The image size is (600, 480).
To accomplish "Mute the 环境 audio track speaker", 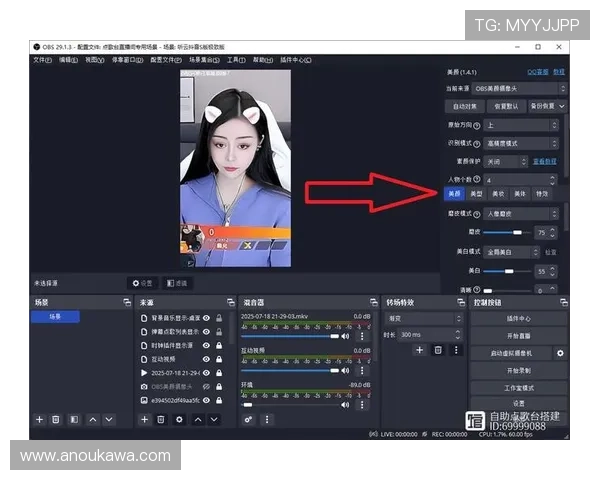I will pyautogui.click(x=345, y=405).
